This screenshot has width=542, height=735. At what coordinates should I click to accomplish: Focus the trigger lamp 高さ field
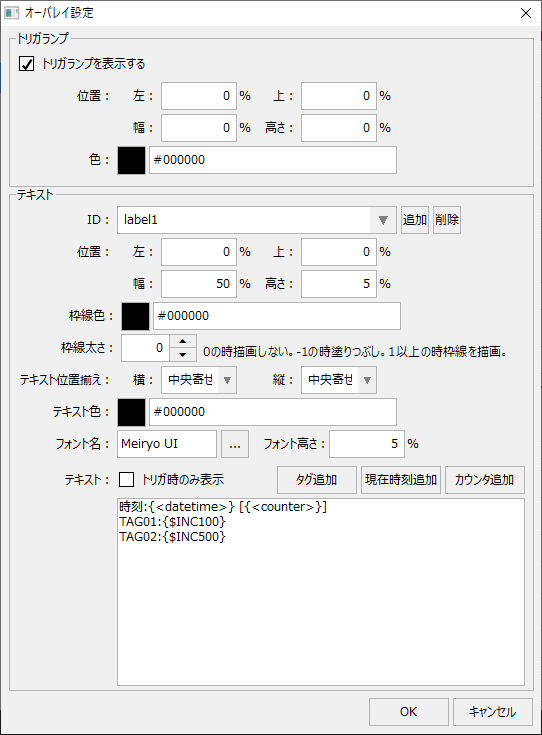(x=339, y=128)
